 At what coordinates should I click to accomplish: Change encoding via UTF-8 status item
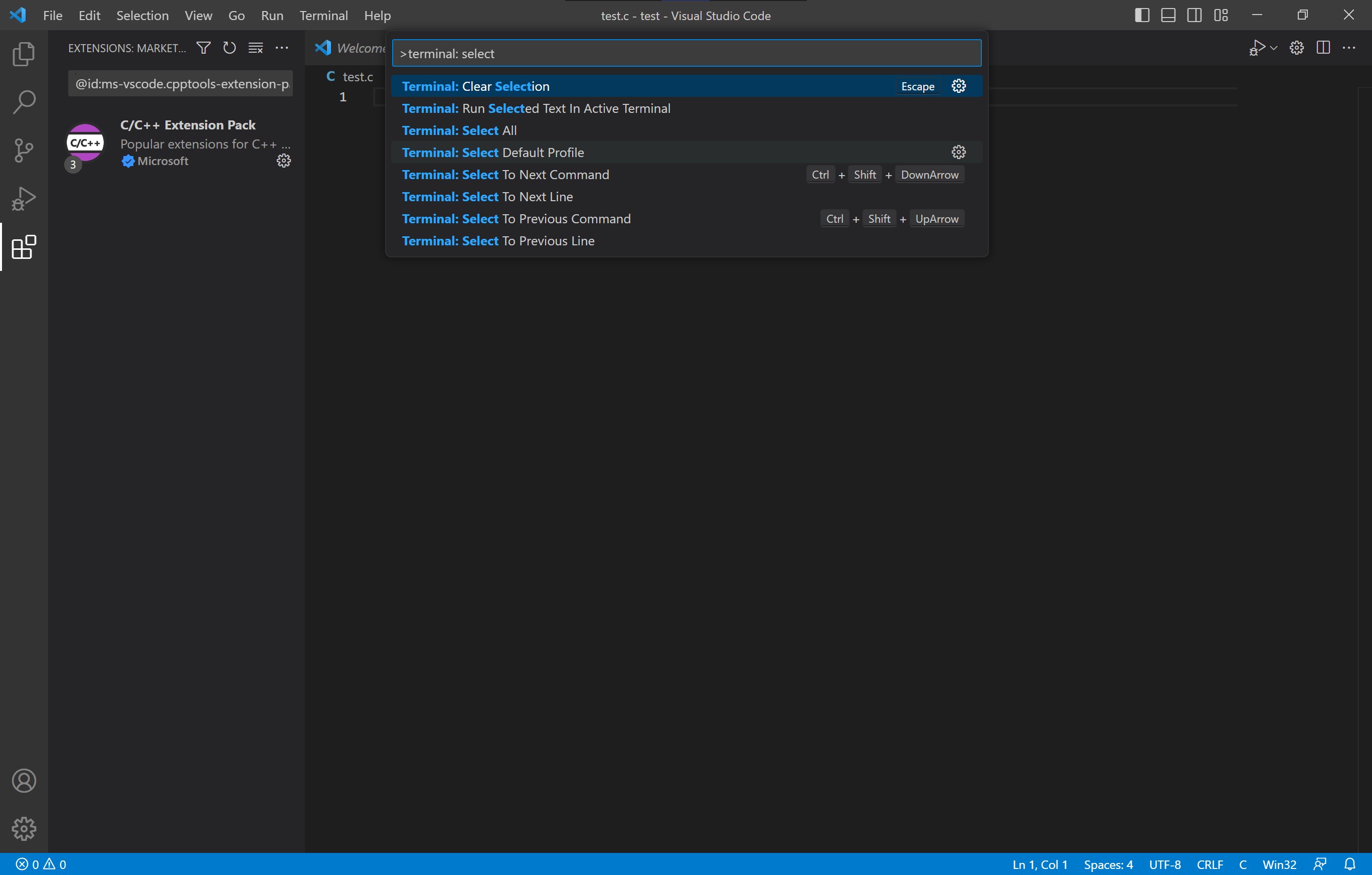pyautogui.click(x=1164, y=864)
